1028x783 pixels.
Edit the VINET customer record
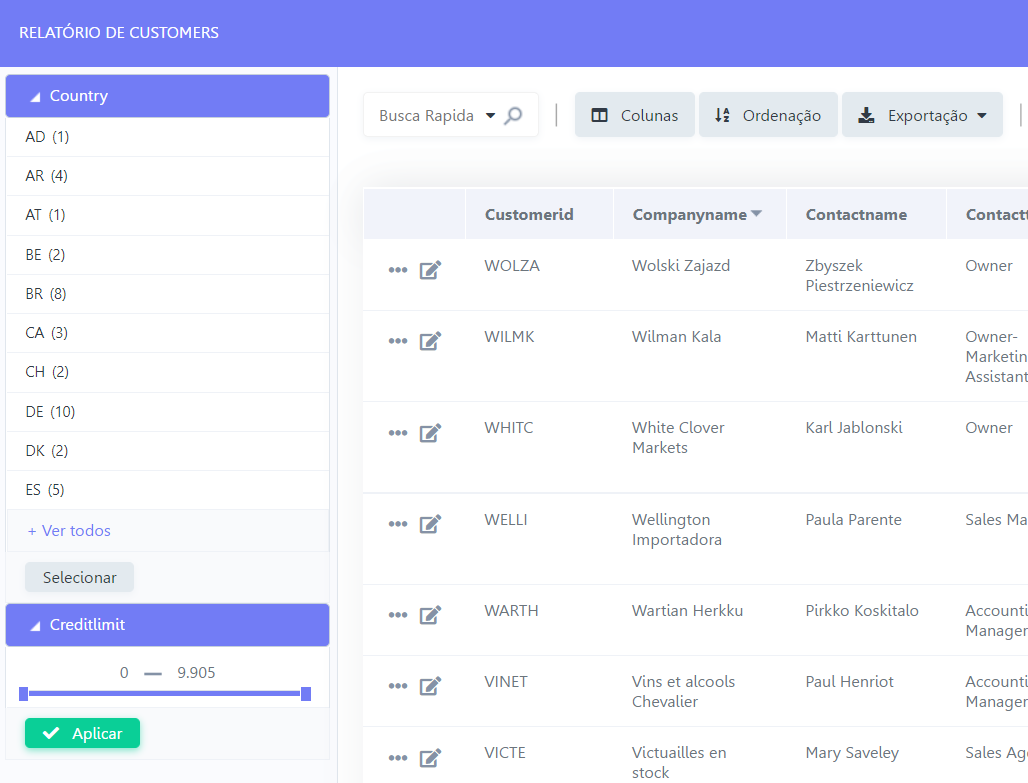coord(430,685)
